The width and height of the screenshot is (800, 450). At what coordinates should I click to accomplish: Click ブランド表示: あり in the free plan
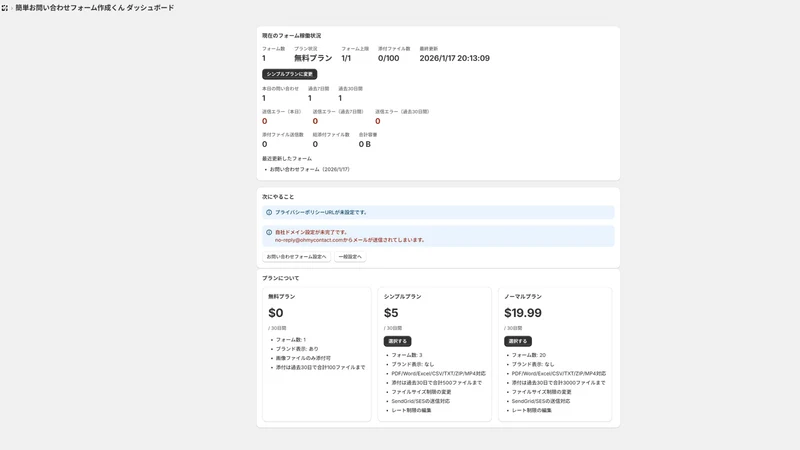pyautogui.click(x=297, y=349)
